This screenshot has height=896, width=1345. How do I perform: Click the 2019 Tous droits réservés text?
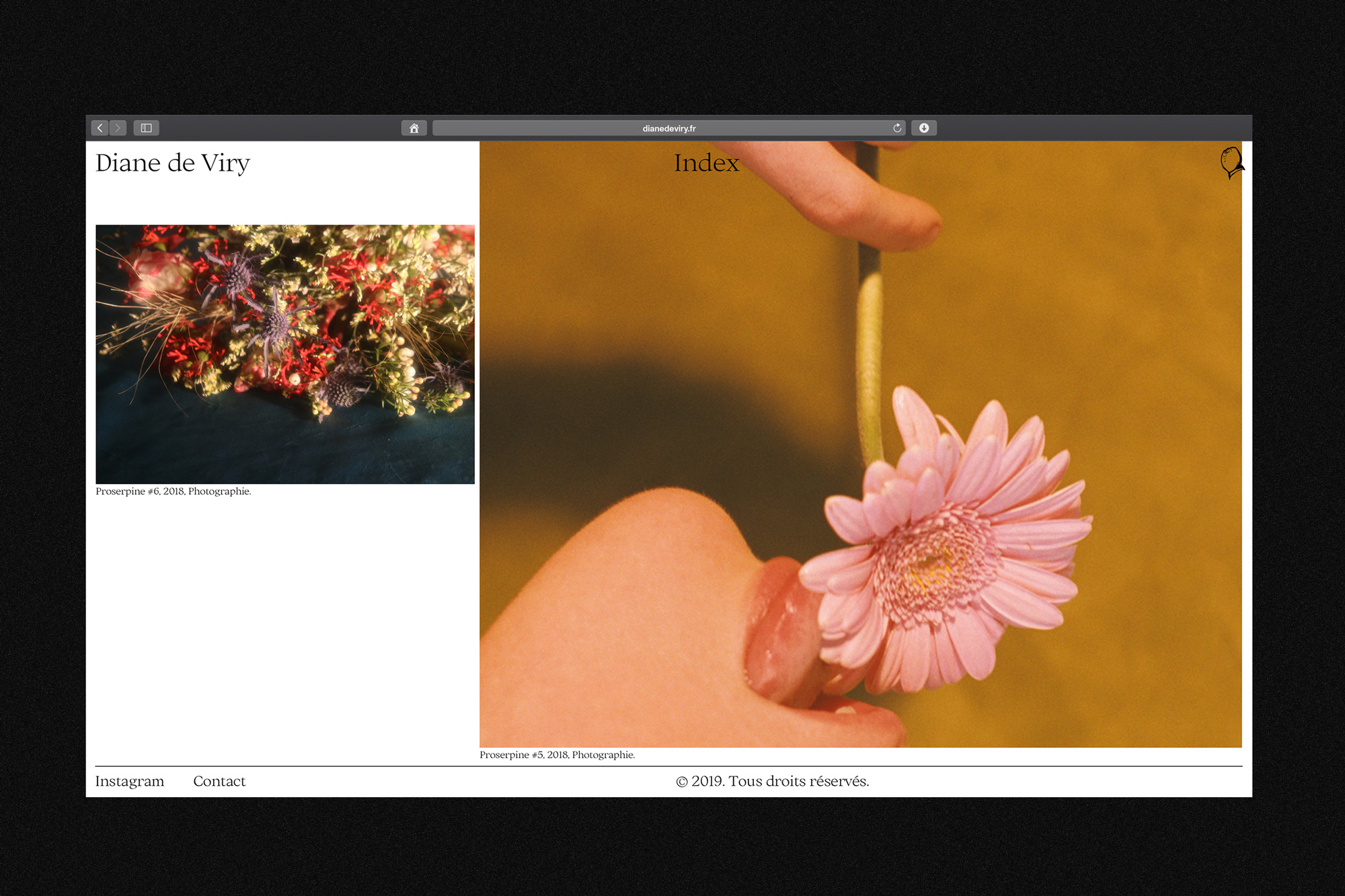[x=772, y=781]
